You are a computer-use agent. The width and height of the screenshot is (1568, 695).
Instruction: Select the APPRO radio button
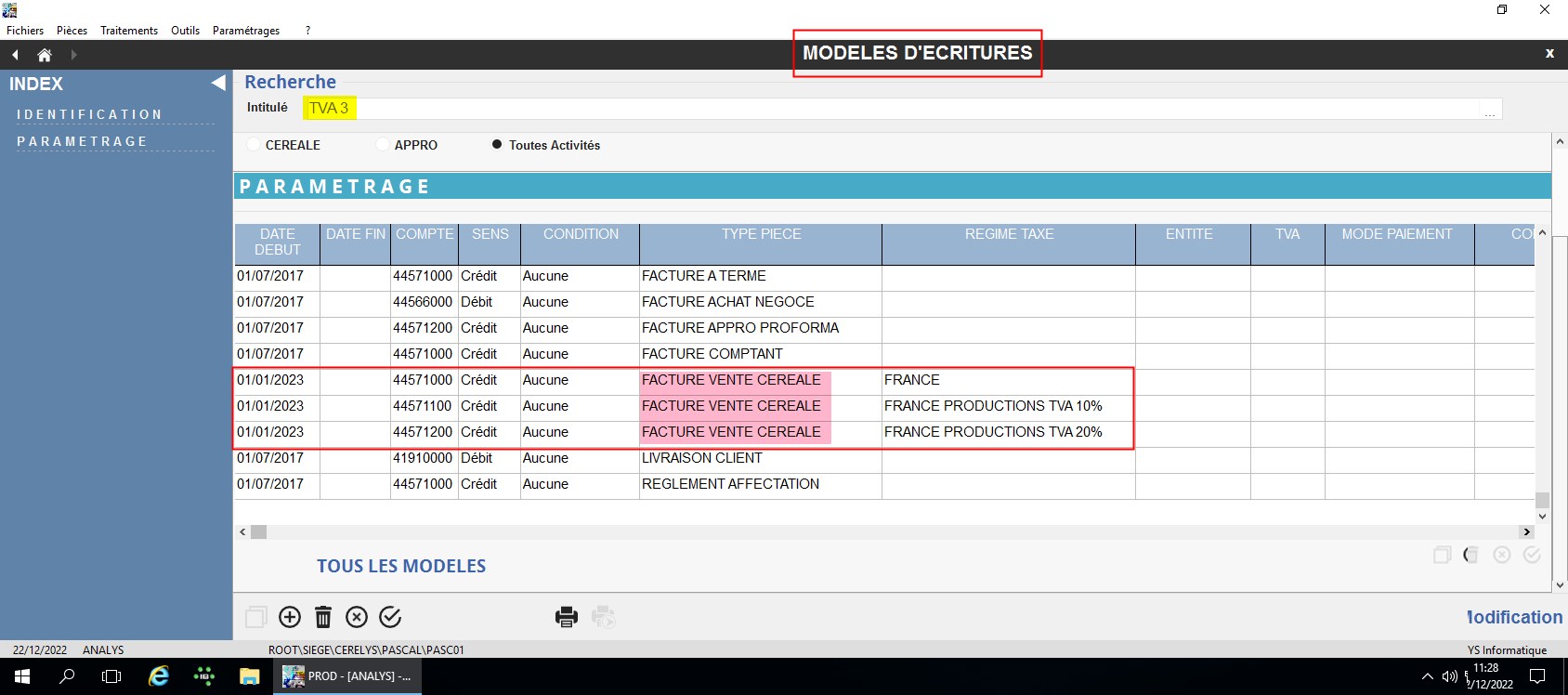click(383, 145)
